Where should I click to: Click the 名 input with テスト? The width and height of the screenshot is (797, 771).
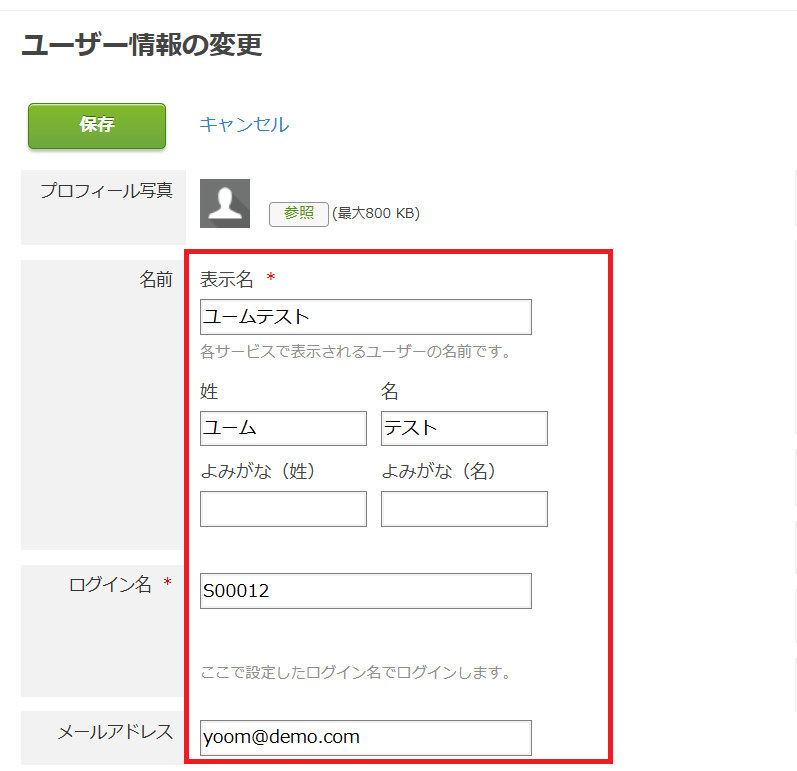point(464,428)
